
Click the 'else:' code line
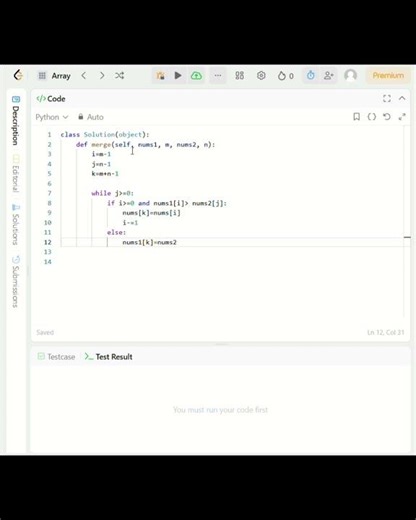[x=116, y=232]
